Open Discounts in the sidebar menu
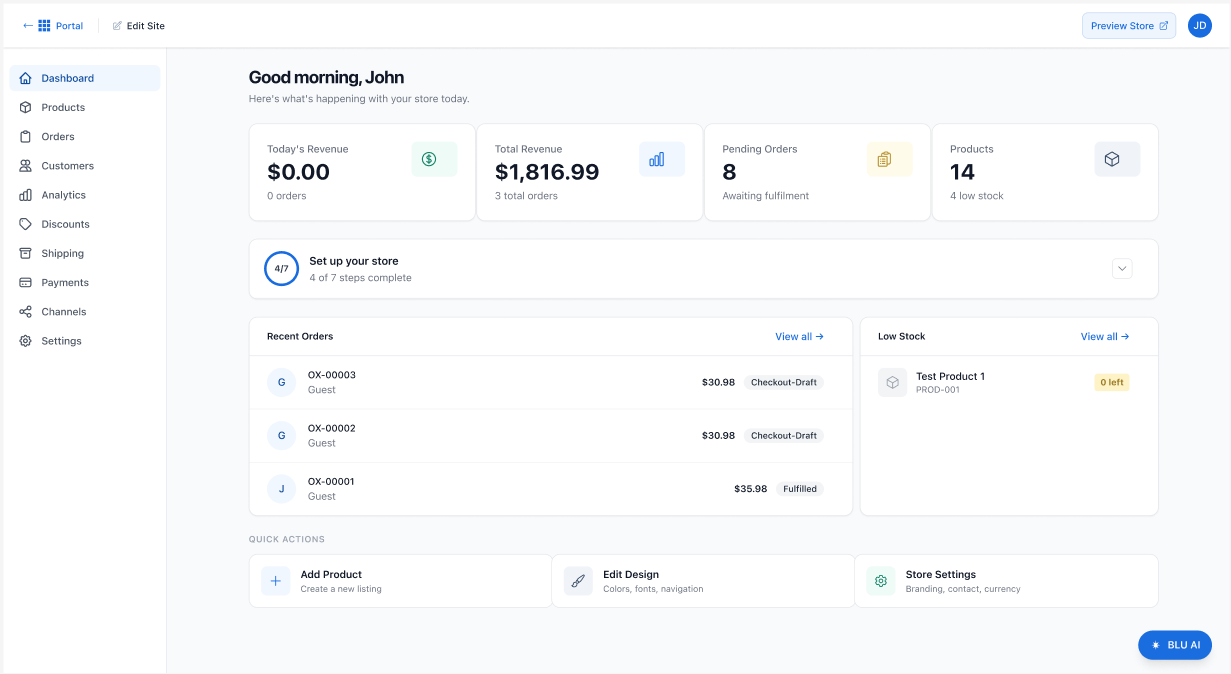 coord(85,224)
